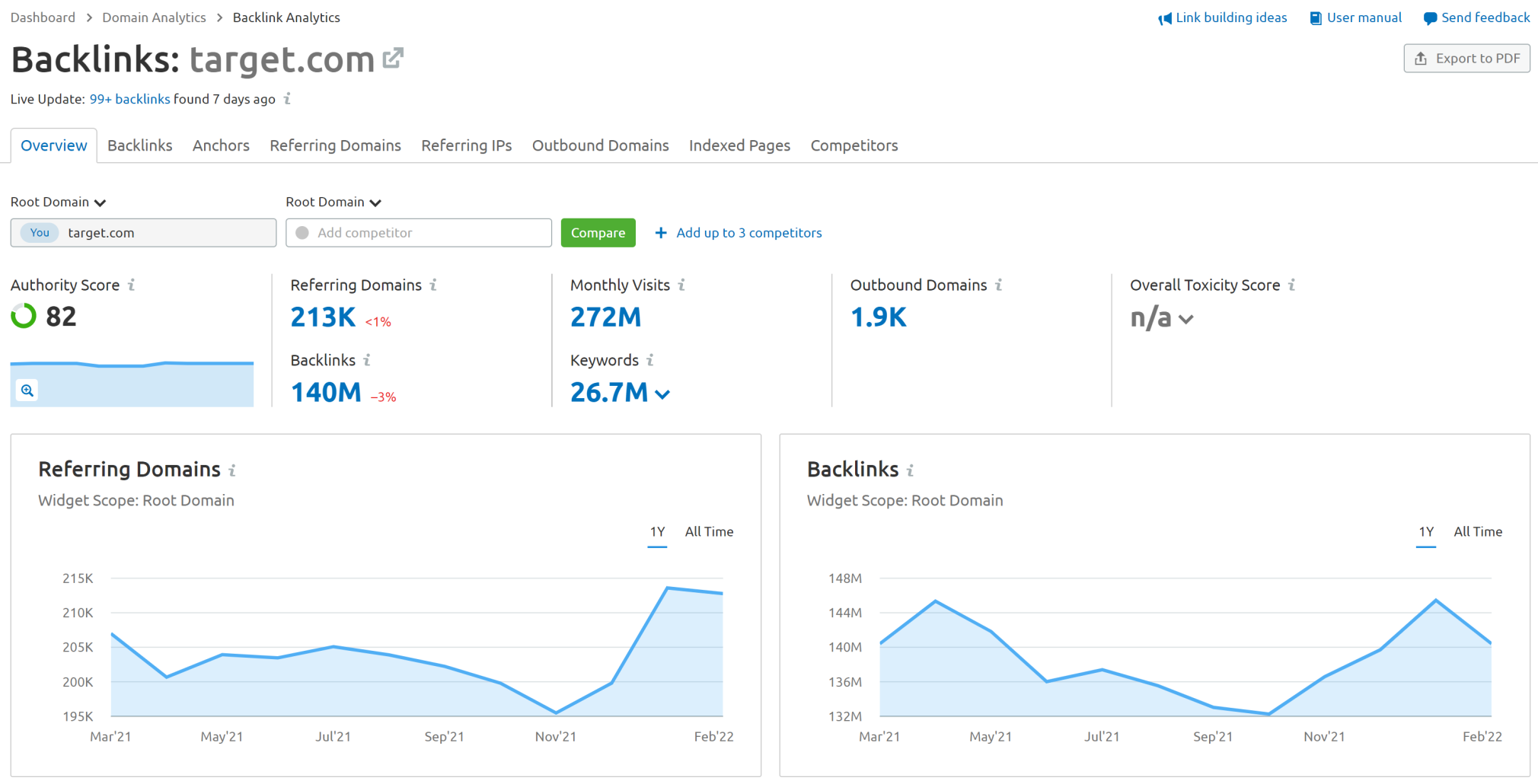The image size is (1538, 784).
Task: Show info for Overall Toxicity Score
Action: (1291, 285)
